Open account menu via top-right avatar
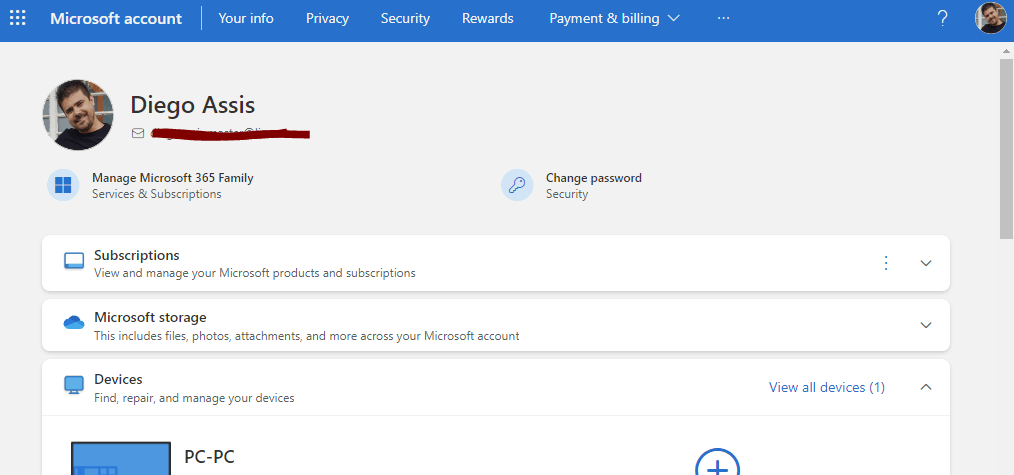This screenshot has height=475, width=1014. (x=990, y=18)
